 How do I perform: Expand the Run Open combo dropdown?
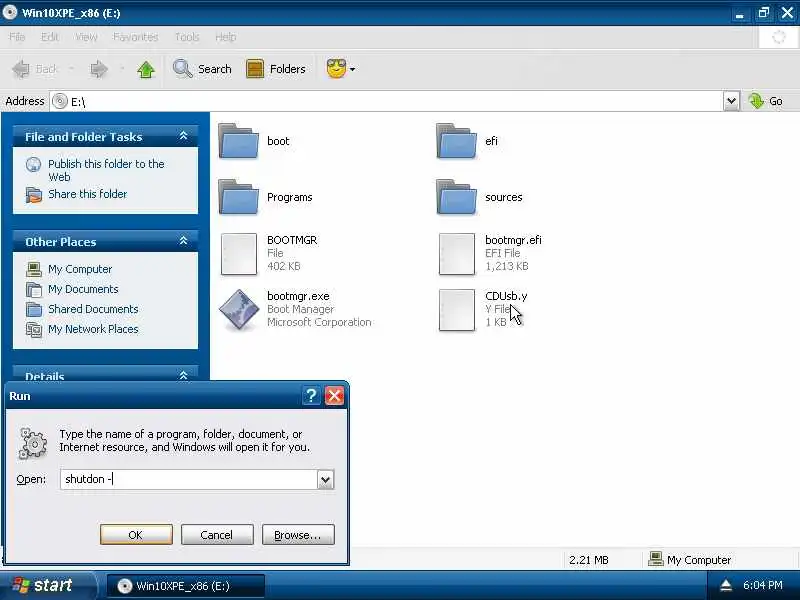pos(326,480)
